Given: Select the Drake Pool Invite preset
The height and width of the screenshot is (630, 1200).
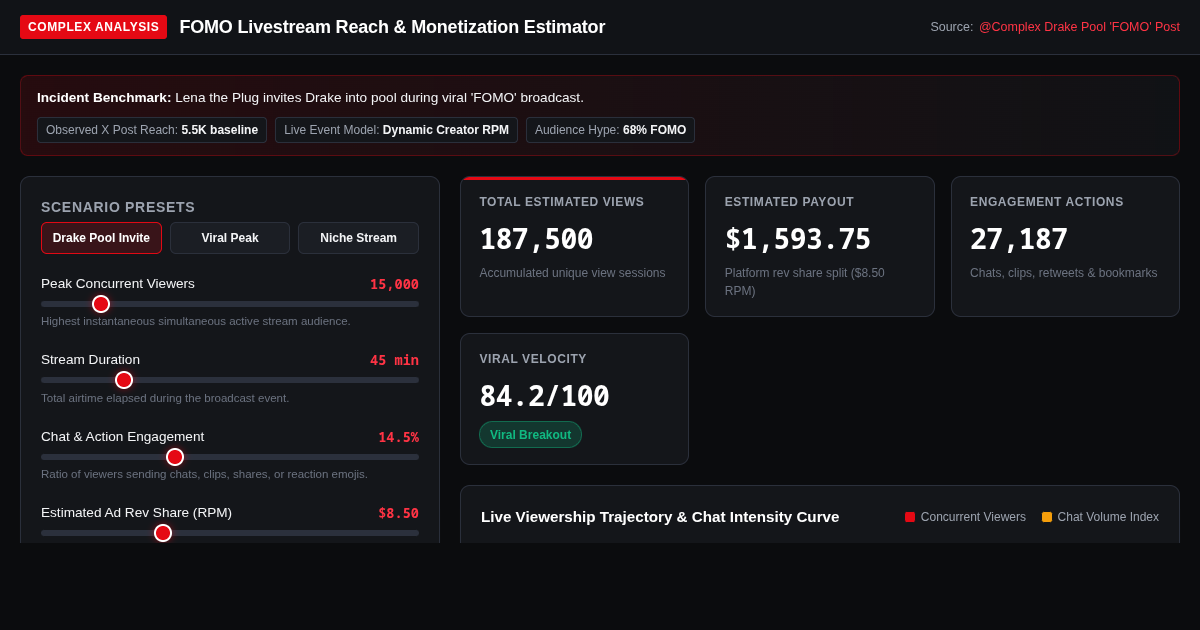Looking at the screenshot, I should tap(101, 238).
